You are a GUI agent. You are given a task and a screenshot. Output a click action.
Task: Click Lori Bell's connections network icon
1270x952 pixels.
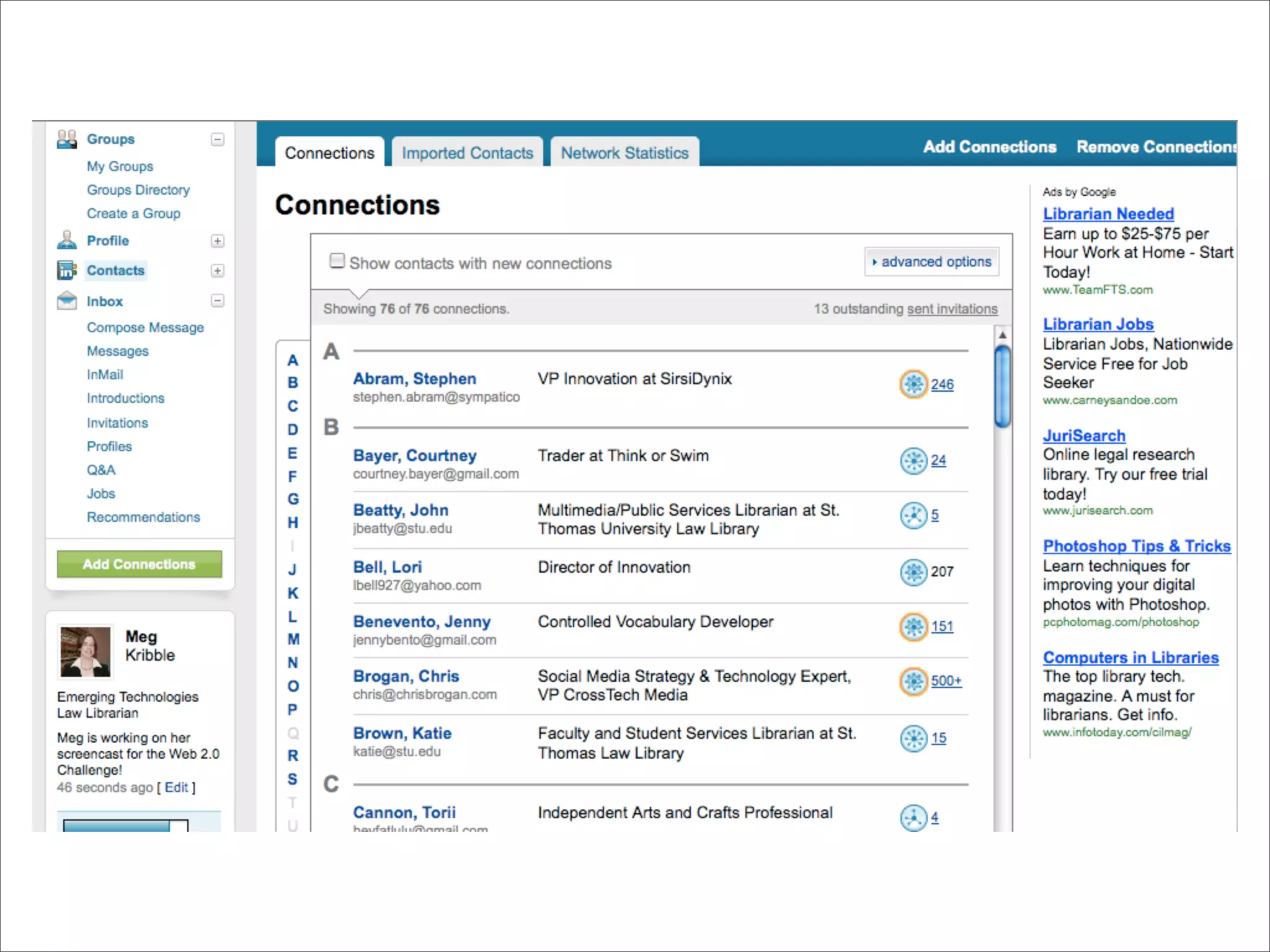pyautogui.click(x=913, y=571)
